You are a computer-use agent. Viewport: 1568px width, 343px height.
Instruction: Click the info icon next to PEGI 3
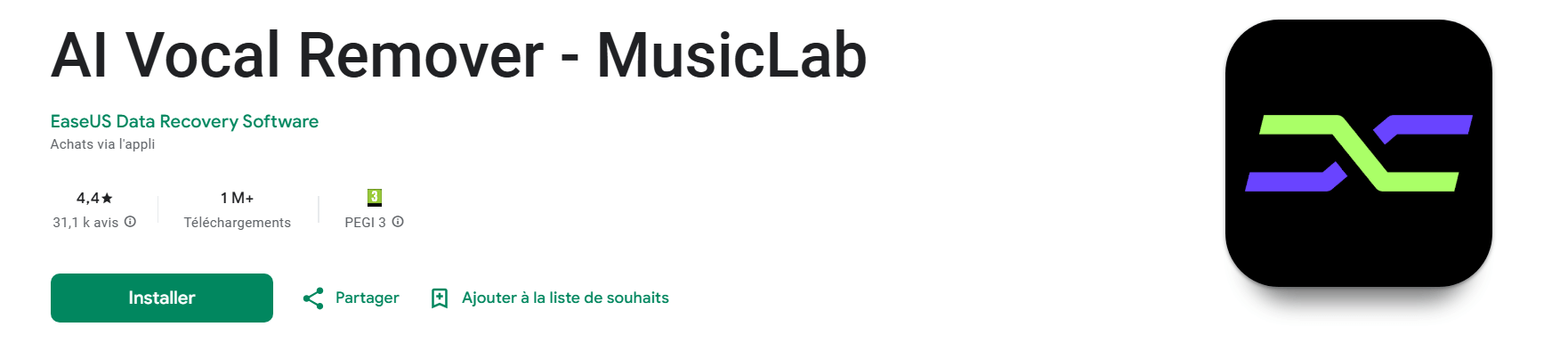(x=398, y=222)
